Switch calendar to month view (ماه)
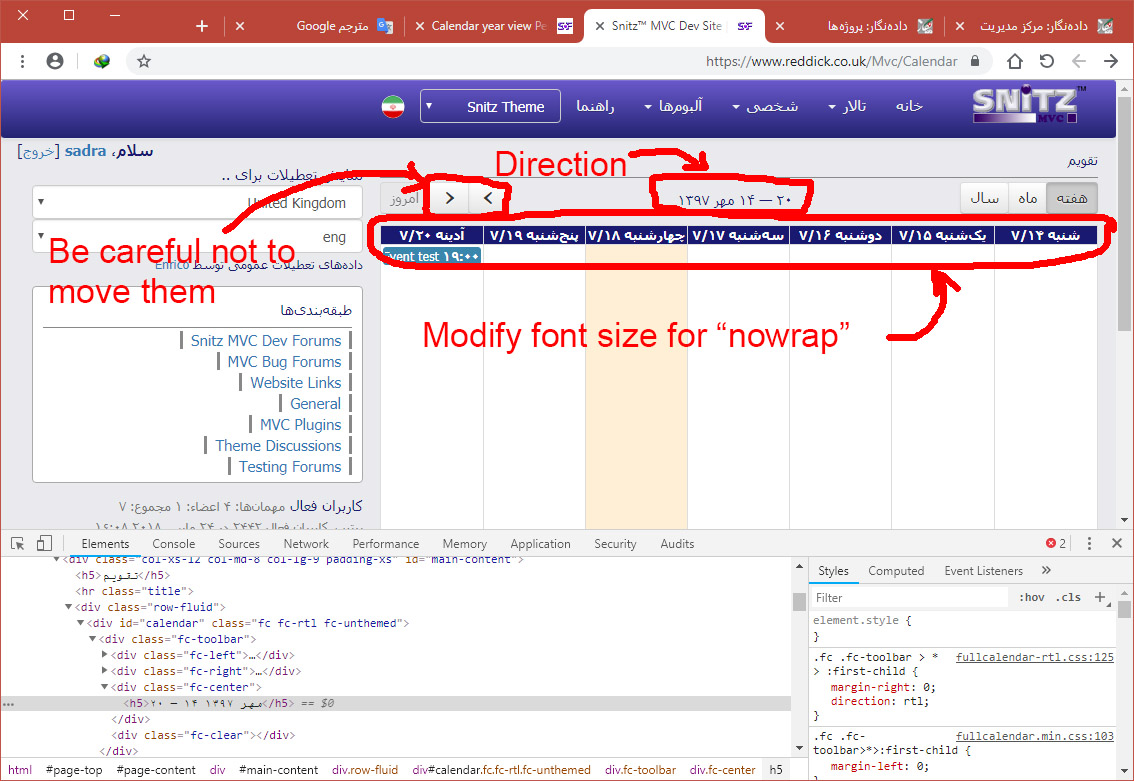The width and height of the screenshot is (1134, 781). [1027, 198]
